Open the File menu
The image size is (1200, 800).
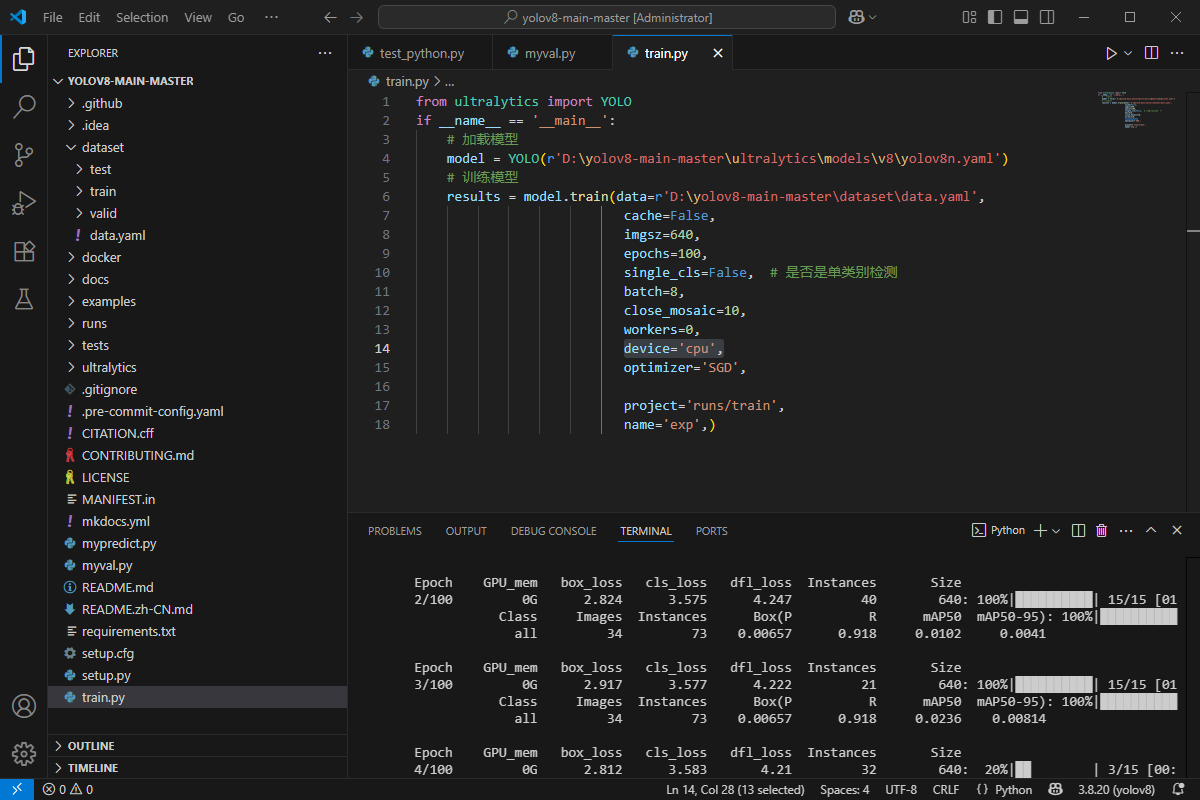click(53, 17)
